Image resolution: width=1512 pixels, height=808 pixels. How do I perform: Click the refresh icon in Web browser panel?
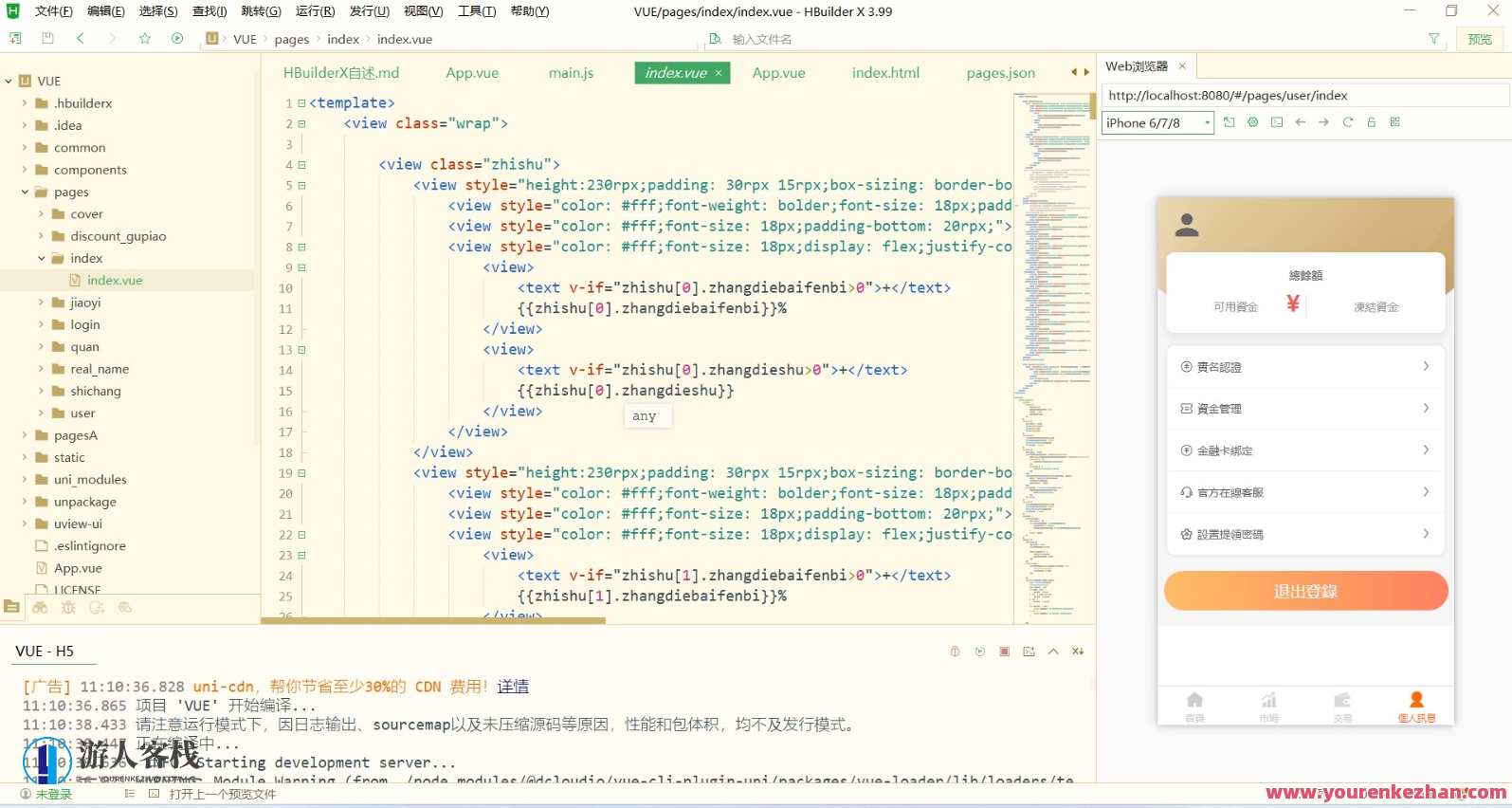1347,122
